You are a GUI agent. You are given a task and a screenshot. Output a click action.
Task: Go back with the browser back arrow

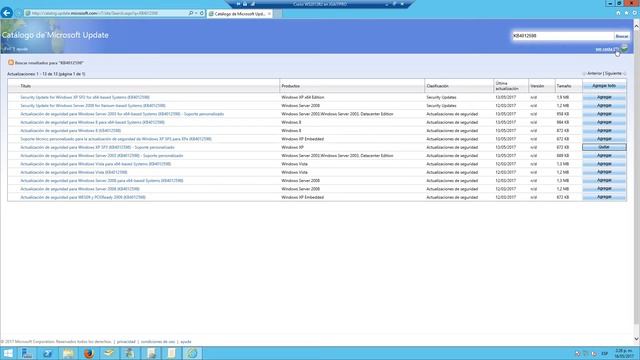pyautogui.click(x=7, y=13)
